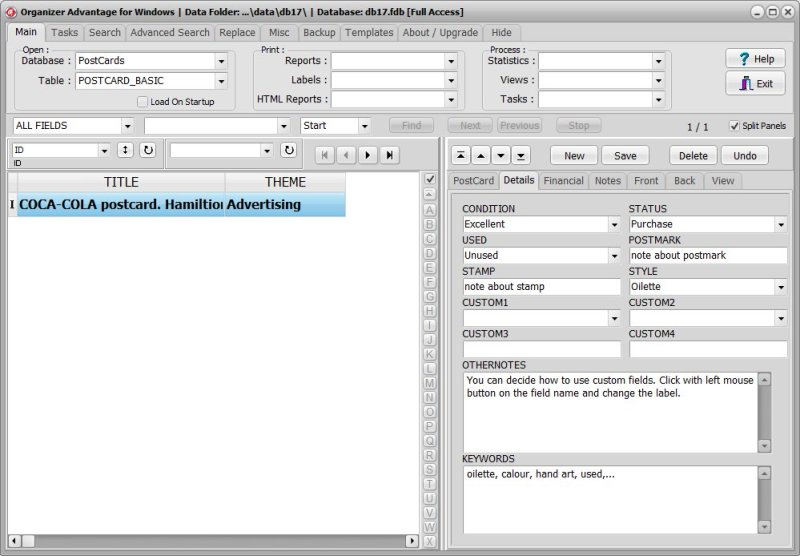Viewport: 800px width, 556px height.
Task: Click the refresh icon beside the ID sort dropdown
Action: pyautogui.click(x=148, y=150)
